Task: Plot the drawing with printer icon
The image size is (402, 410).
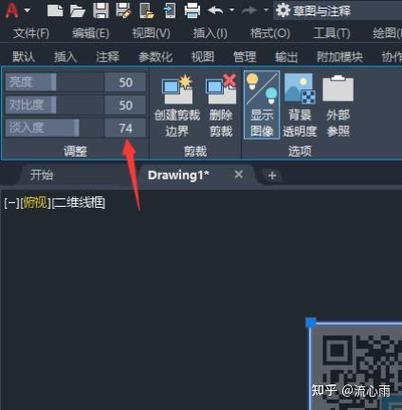Action: [192, 10]
